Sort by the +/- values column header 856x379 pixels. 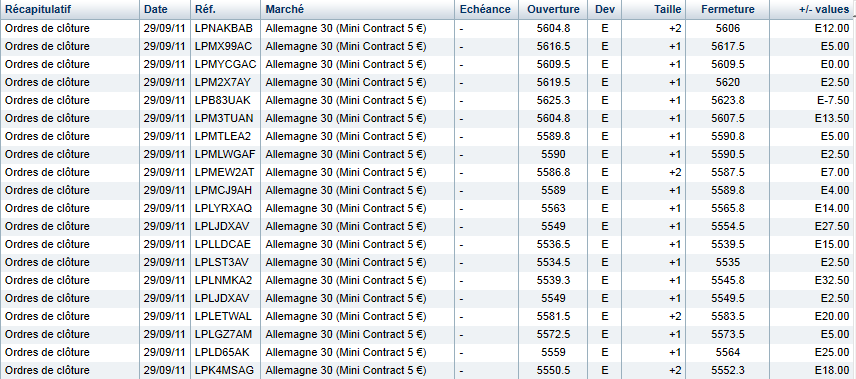click(813, 9)
